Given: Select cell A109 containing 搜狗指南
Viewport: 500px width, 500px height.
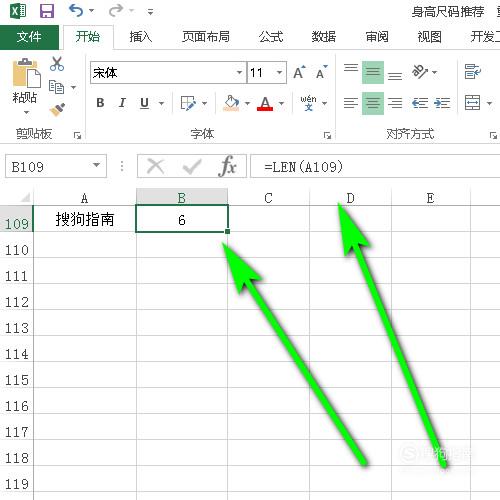Looking at the screenshot, I should click(85, 219).
